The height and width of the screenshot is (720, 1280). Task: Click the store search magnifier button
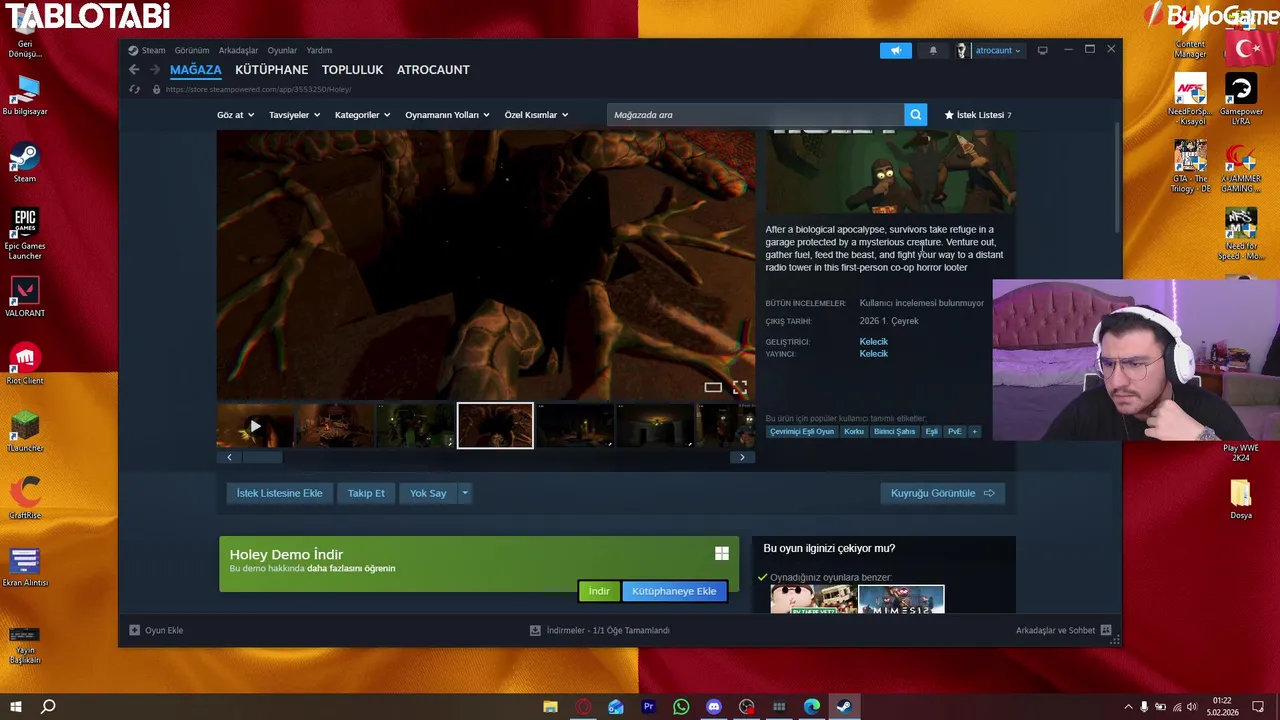(915, 115)
